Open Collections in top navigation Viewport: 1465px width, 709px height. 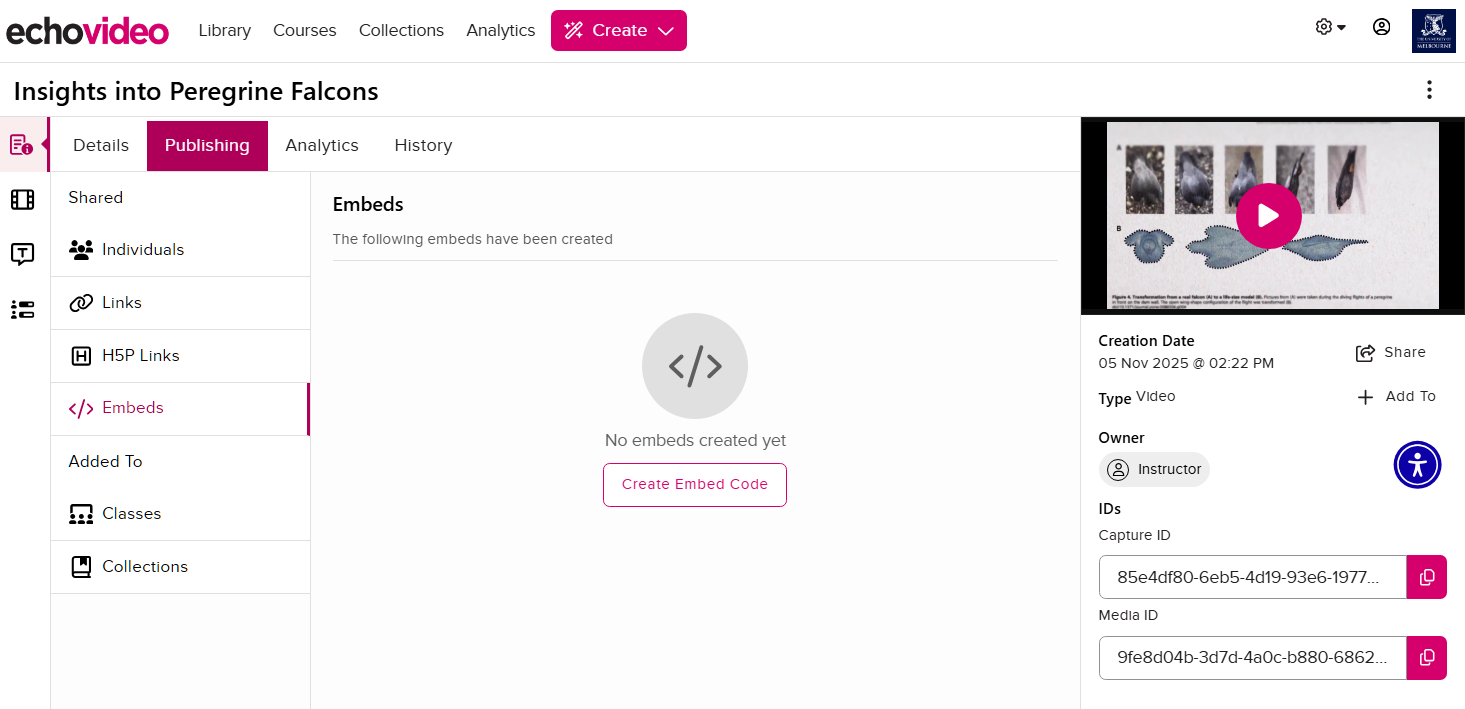(401, 31)
